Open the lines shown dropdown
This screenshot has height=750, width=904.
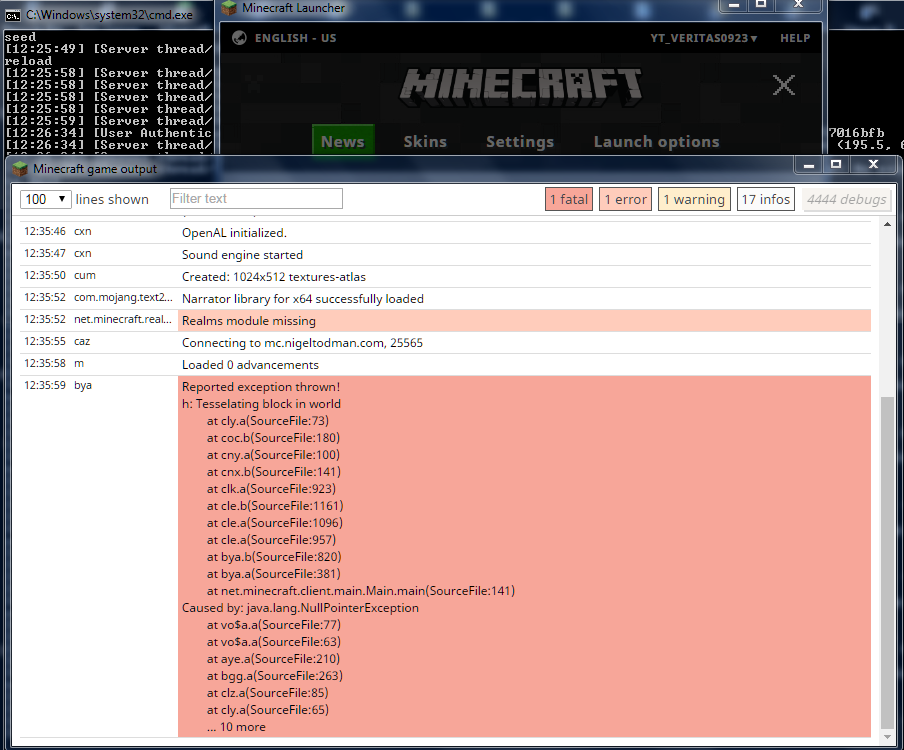(46, 199)
